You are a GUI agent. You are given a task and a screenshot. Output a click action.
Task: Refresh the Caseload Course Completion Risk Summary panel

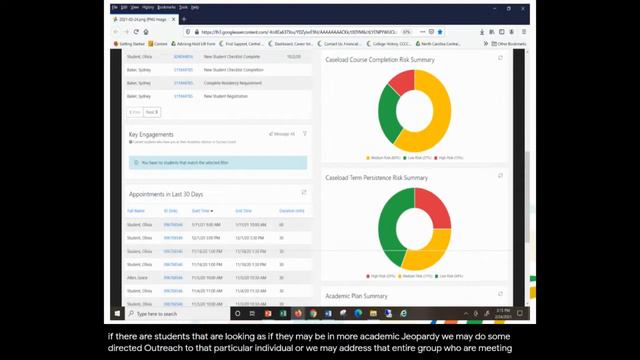[500, 58]
